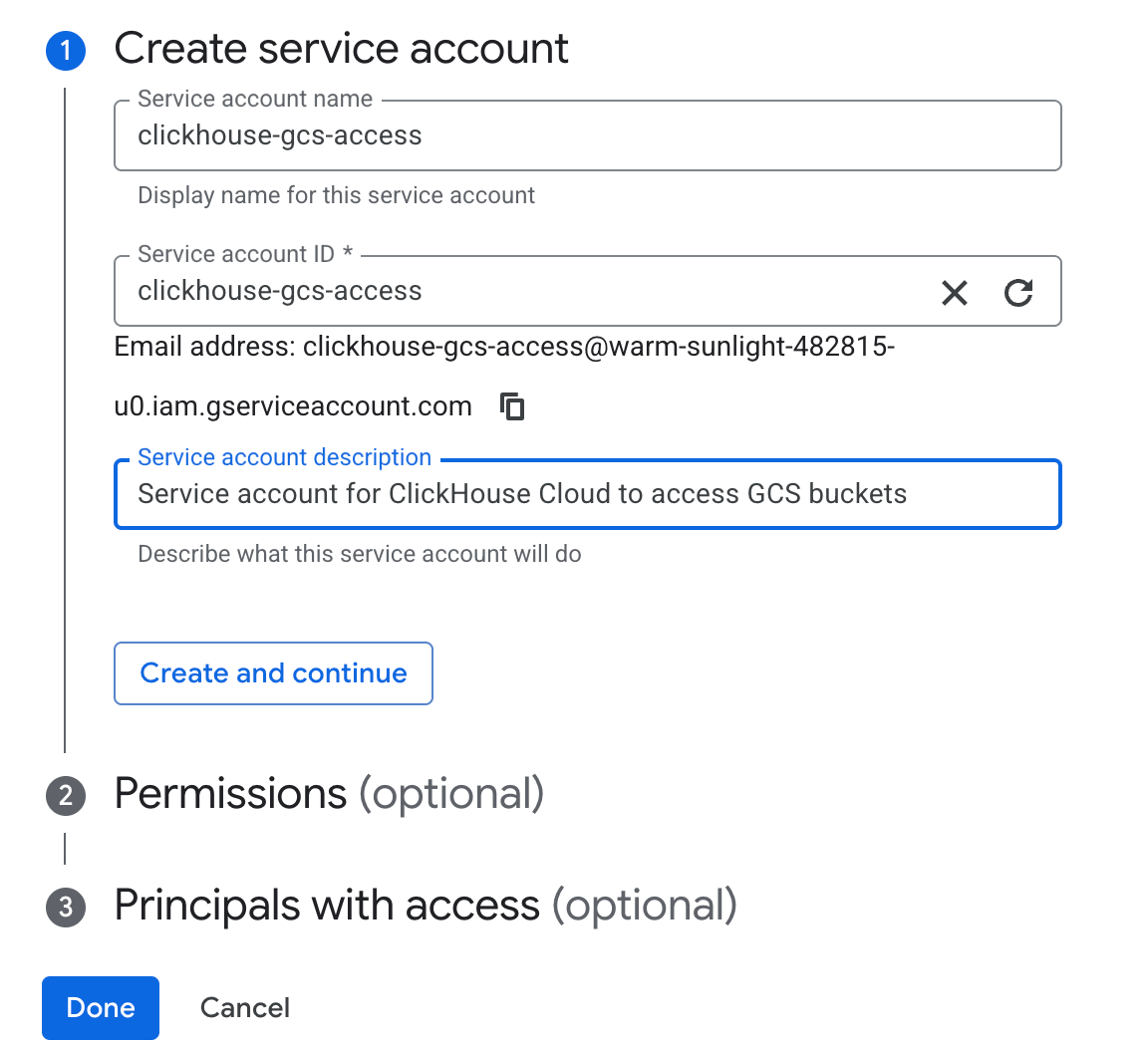Cancel the service account creation

245,1007
